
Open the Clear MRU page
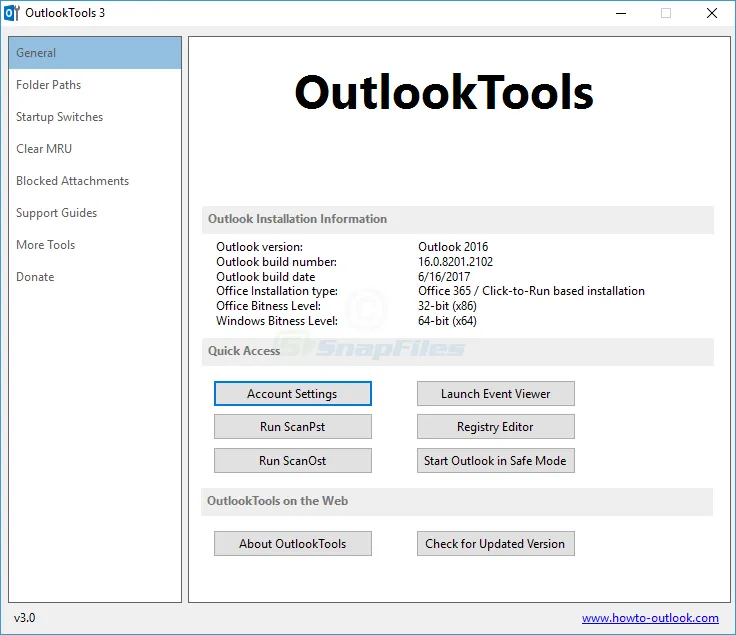click(95, 149)
